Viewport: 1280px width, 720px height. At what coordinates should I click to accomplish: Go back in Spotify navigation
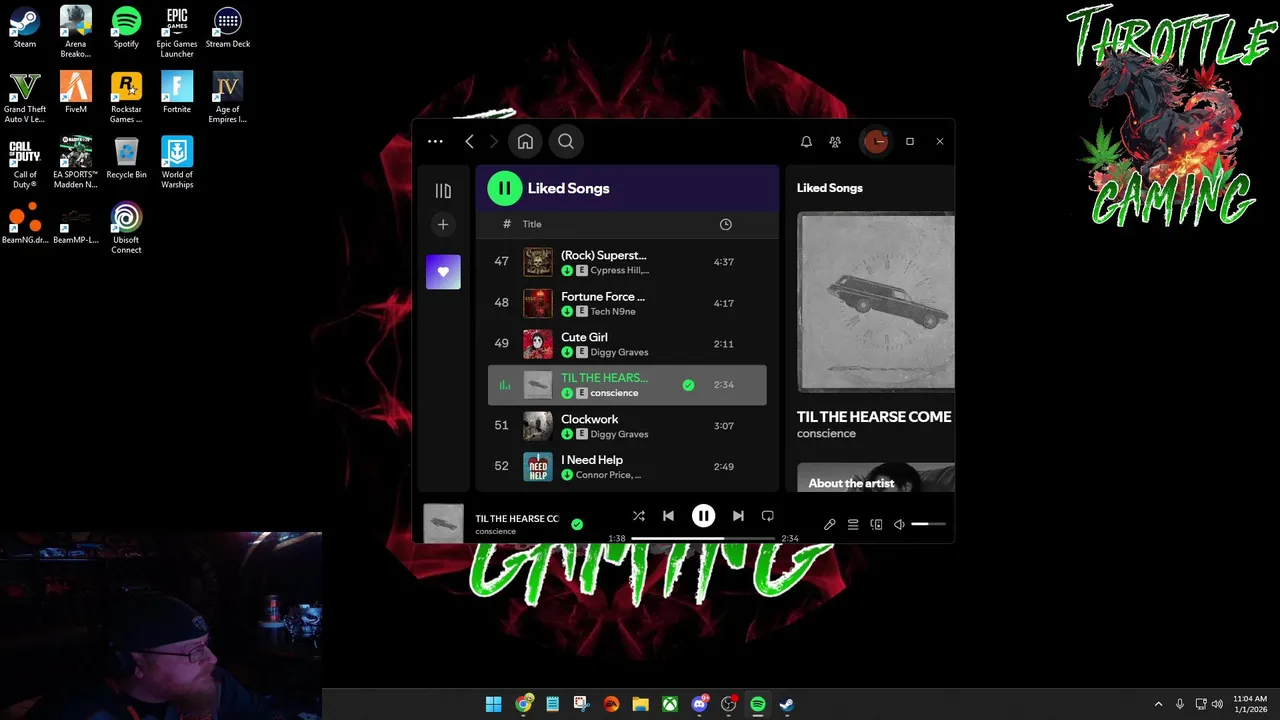pos(469,141)
